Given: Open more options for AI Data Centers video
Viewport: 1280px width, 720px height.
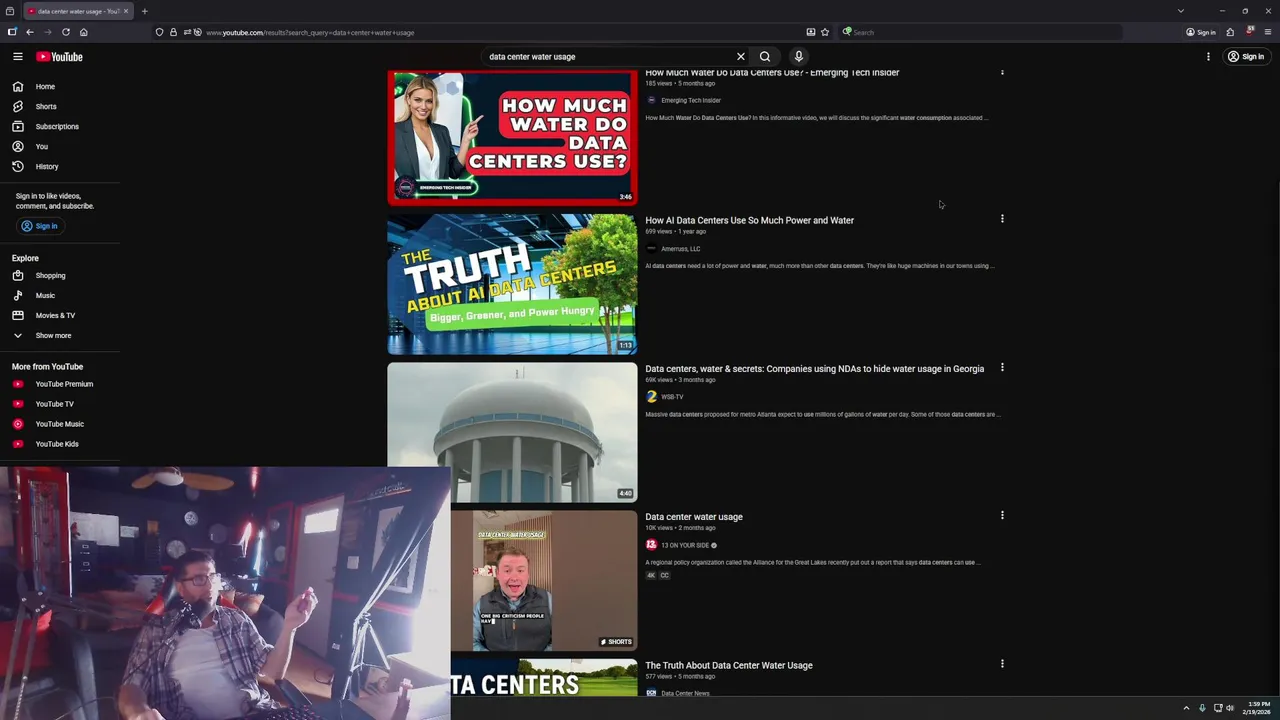Looking at the screenshot, I should click(x=1002, y=219).
